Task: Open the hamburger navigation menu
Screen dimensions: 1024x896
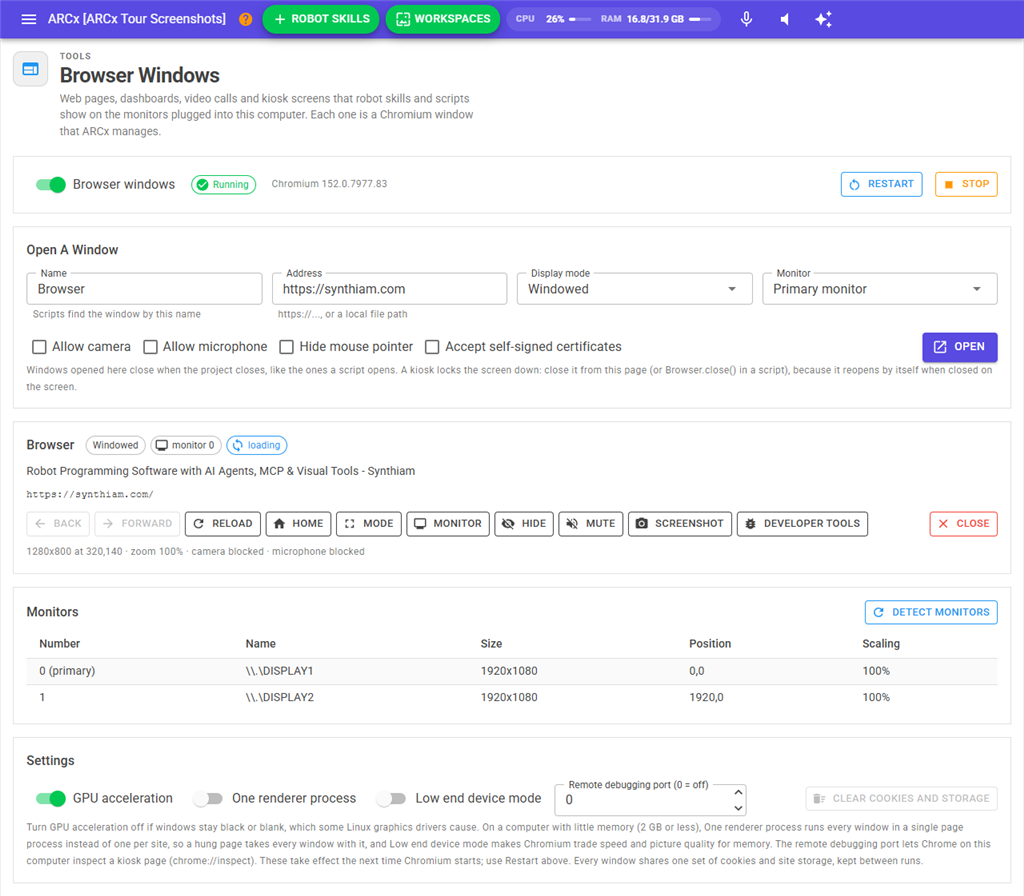Action: tap(29, 19)
